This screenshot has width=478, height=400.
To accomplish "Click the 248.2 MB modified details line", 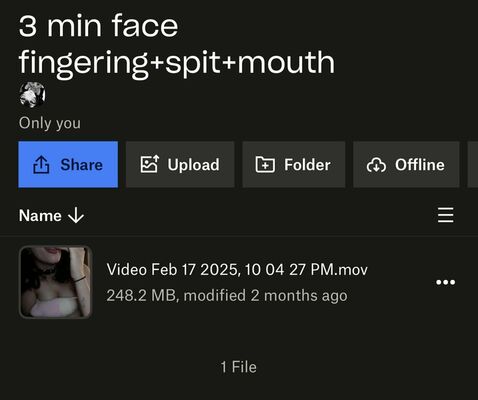I will click(227, 296).
